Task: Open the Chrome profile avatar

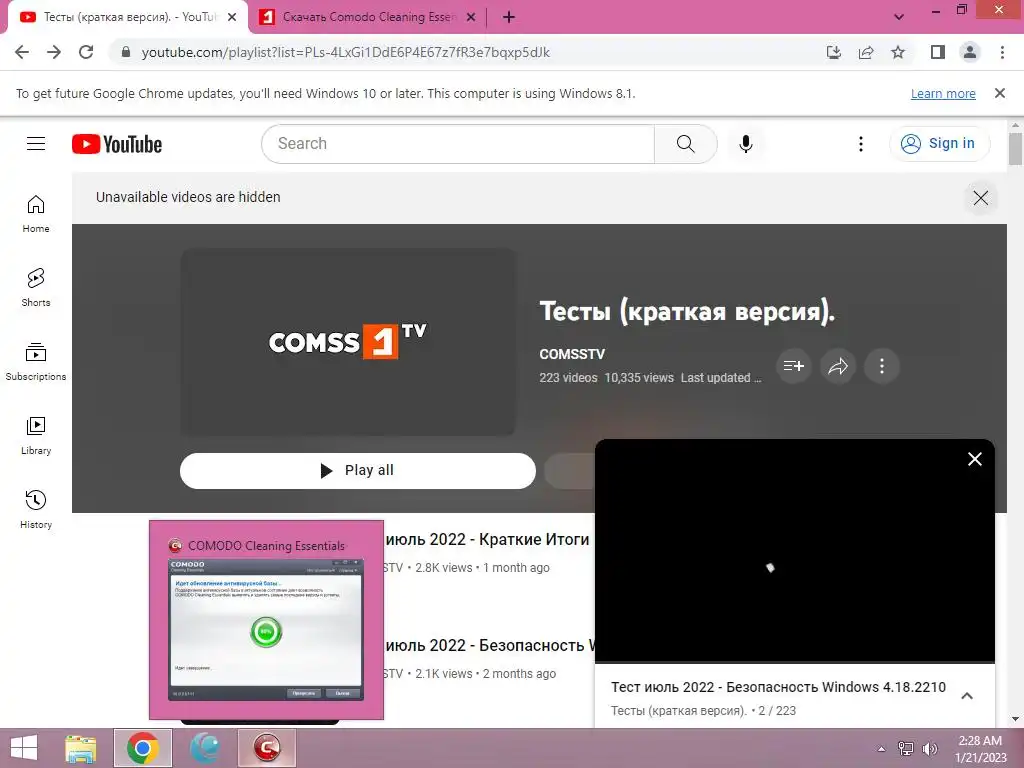Action: point(970,52)
